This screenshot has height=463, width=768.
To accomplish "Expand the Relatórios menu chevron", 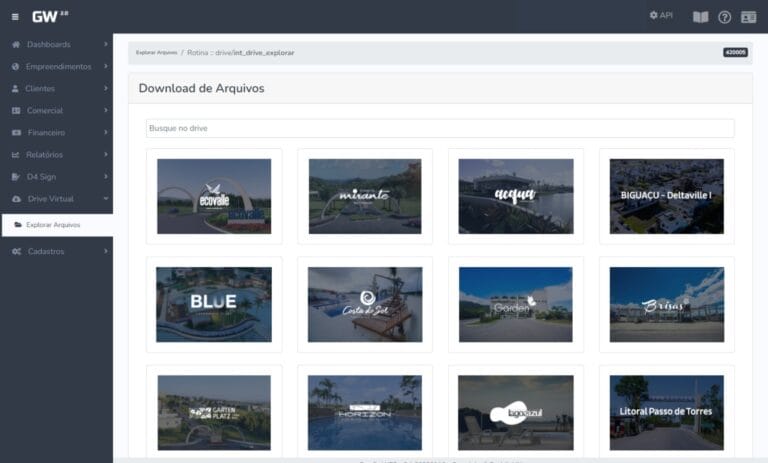I will 105,155.
